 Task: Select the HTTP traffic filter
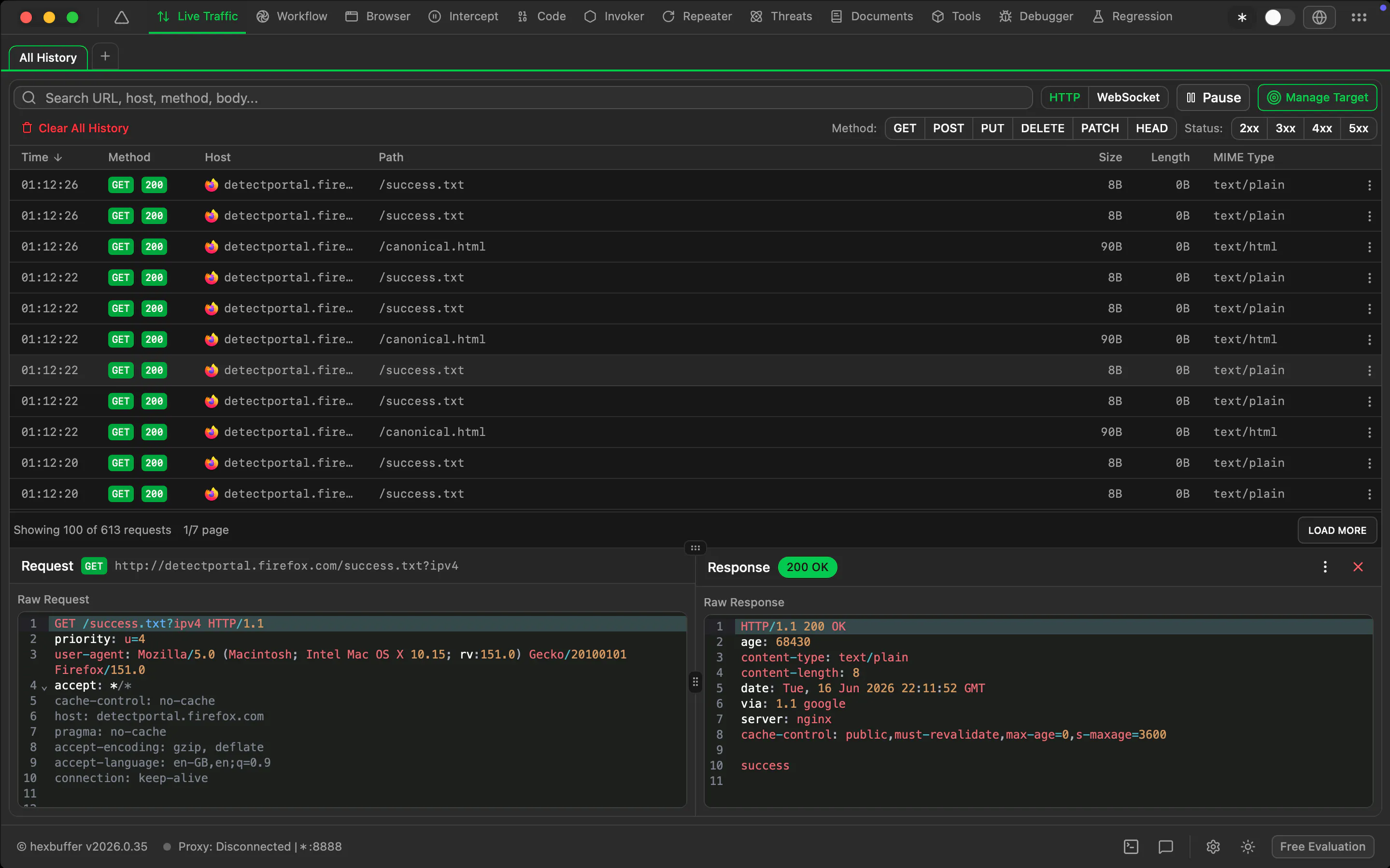pyautogui.click(x=1064, y=98)
